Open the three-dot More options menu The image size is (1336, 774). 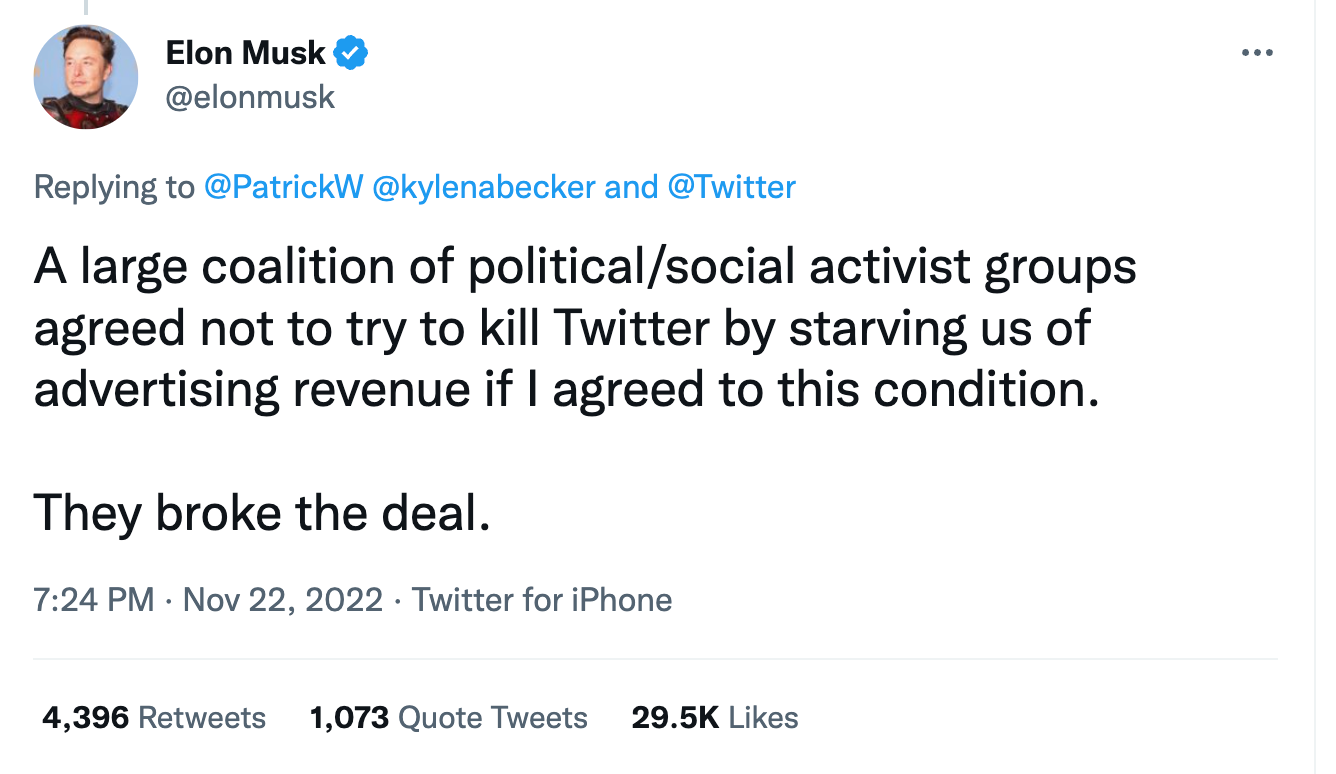click(x=1257, y=52)
